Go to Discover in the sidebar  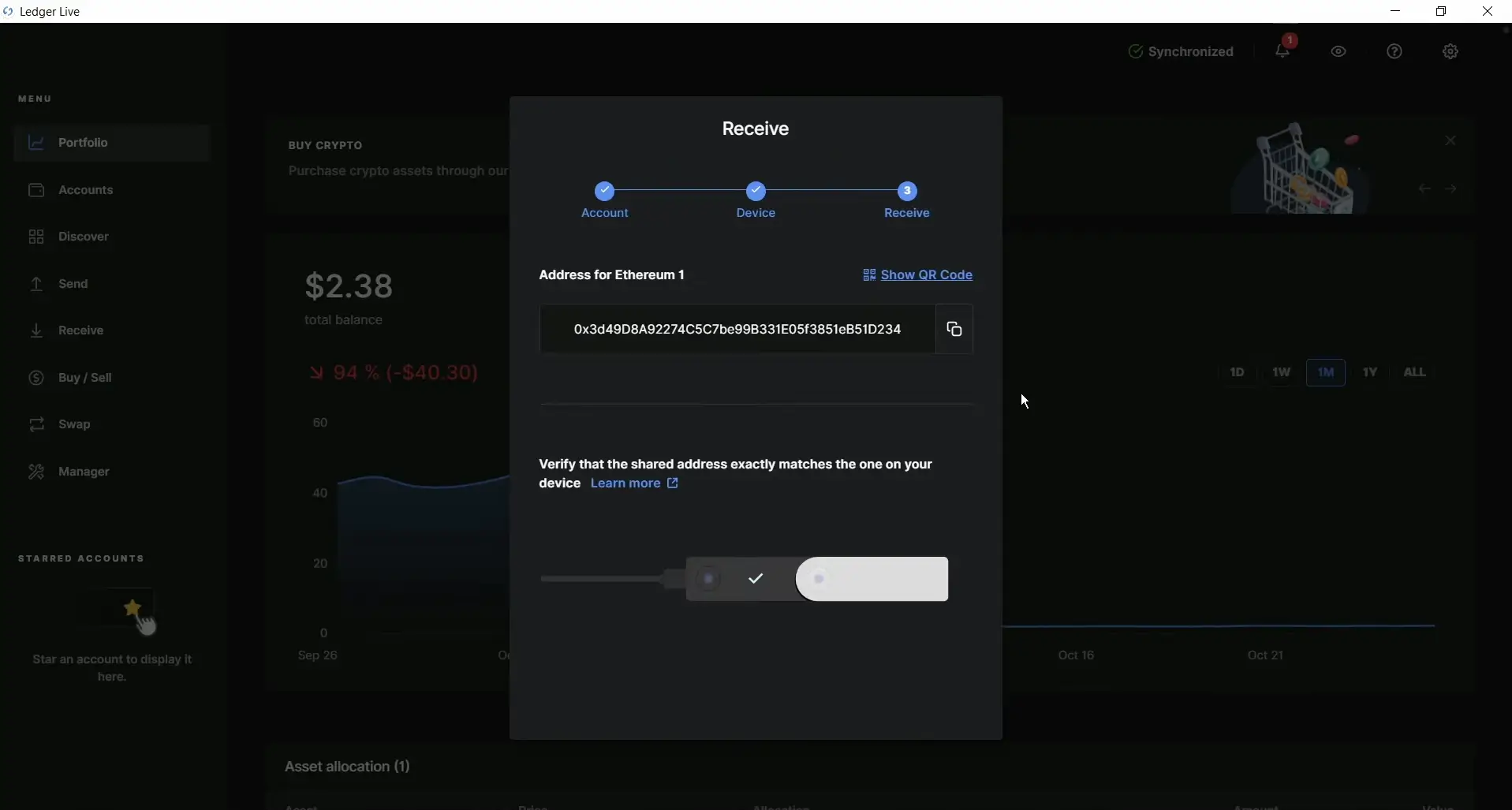click(83, 237)
